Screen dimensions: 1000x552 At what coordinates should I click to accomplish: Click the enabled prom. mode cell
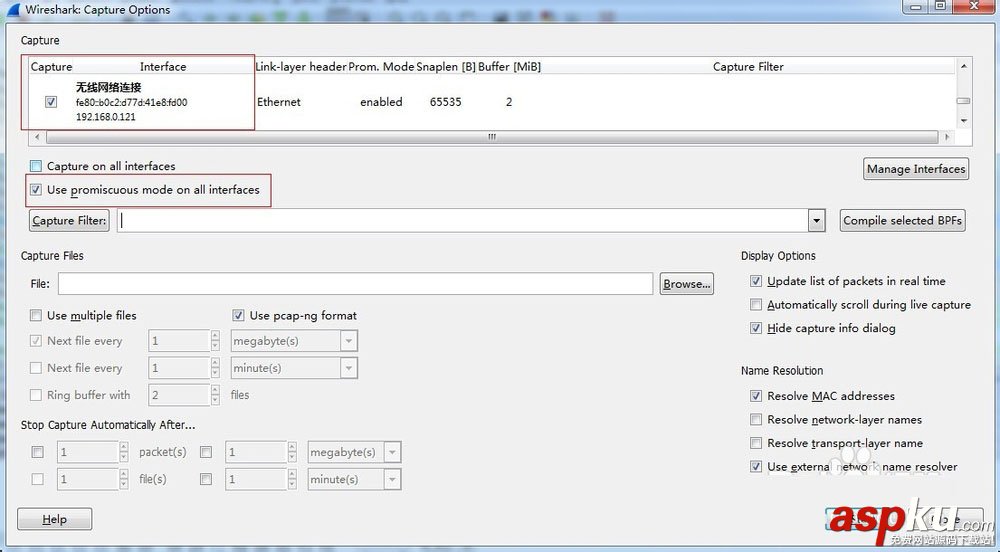(x=381, y=102)
